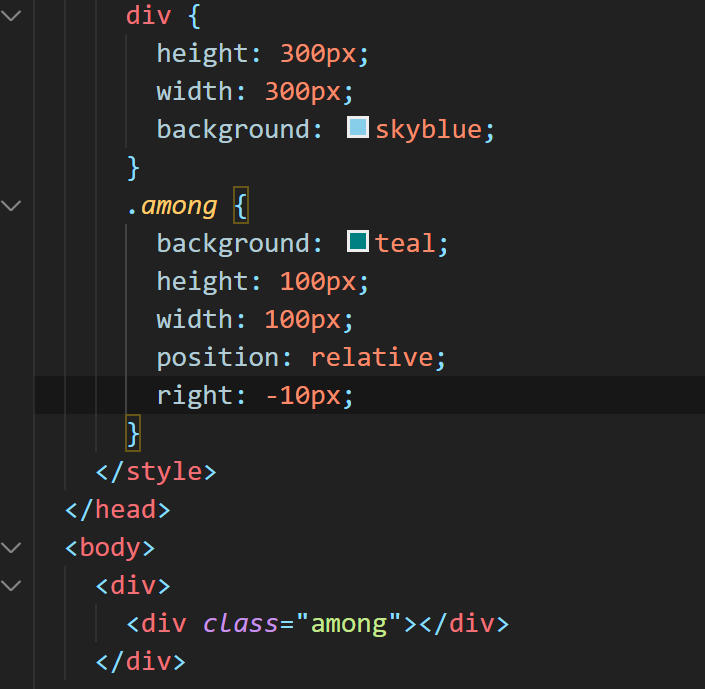705x689 pixels.
Task: Collapse the .among rule fold chevron
Action: pyautogui.click(x=11, y=206)
